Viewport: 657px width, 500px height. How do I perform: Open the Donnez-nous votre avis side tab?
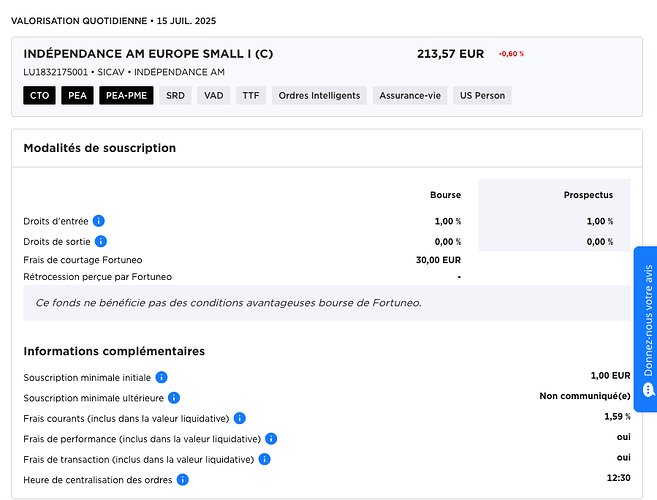(646, 329)
